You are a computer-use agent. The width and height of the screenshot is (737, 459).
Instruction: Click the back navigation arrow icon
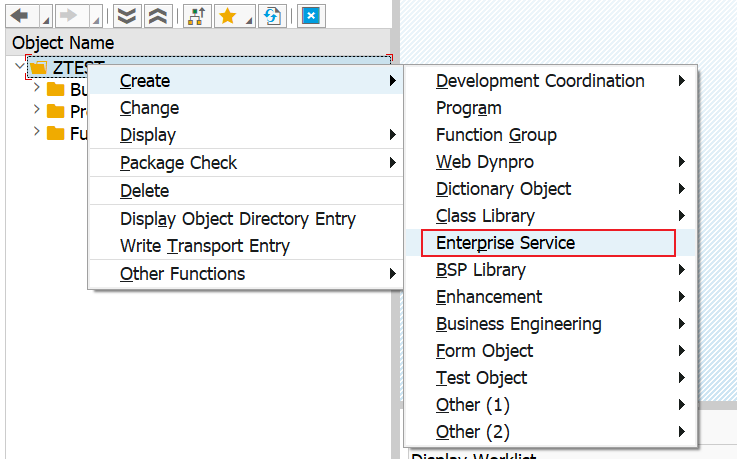pos(21,16)
